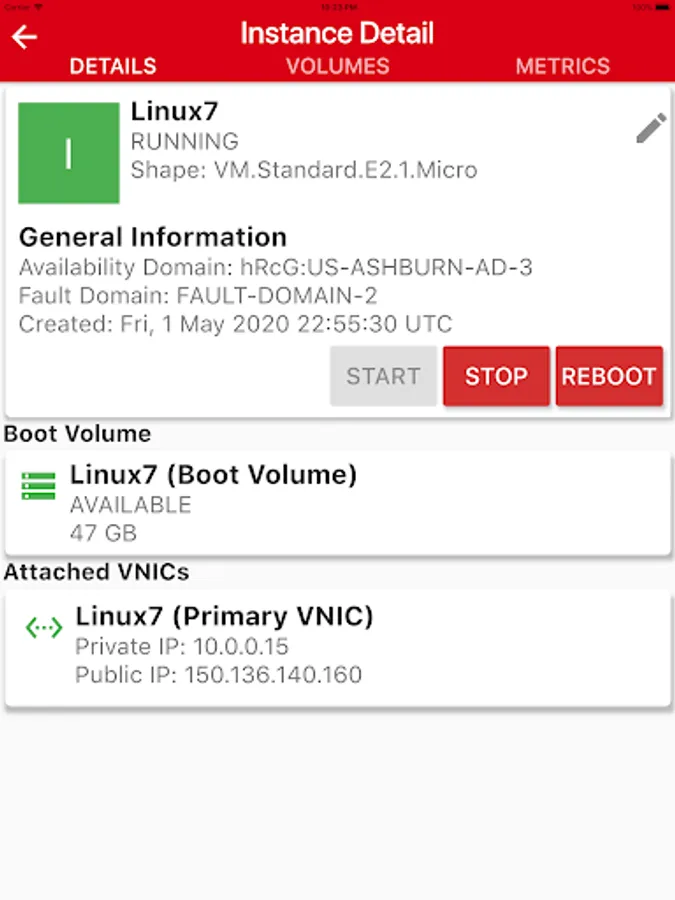Tap the grayed-out START button
The image size is (675, 900).
[383, 376]
